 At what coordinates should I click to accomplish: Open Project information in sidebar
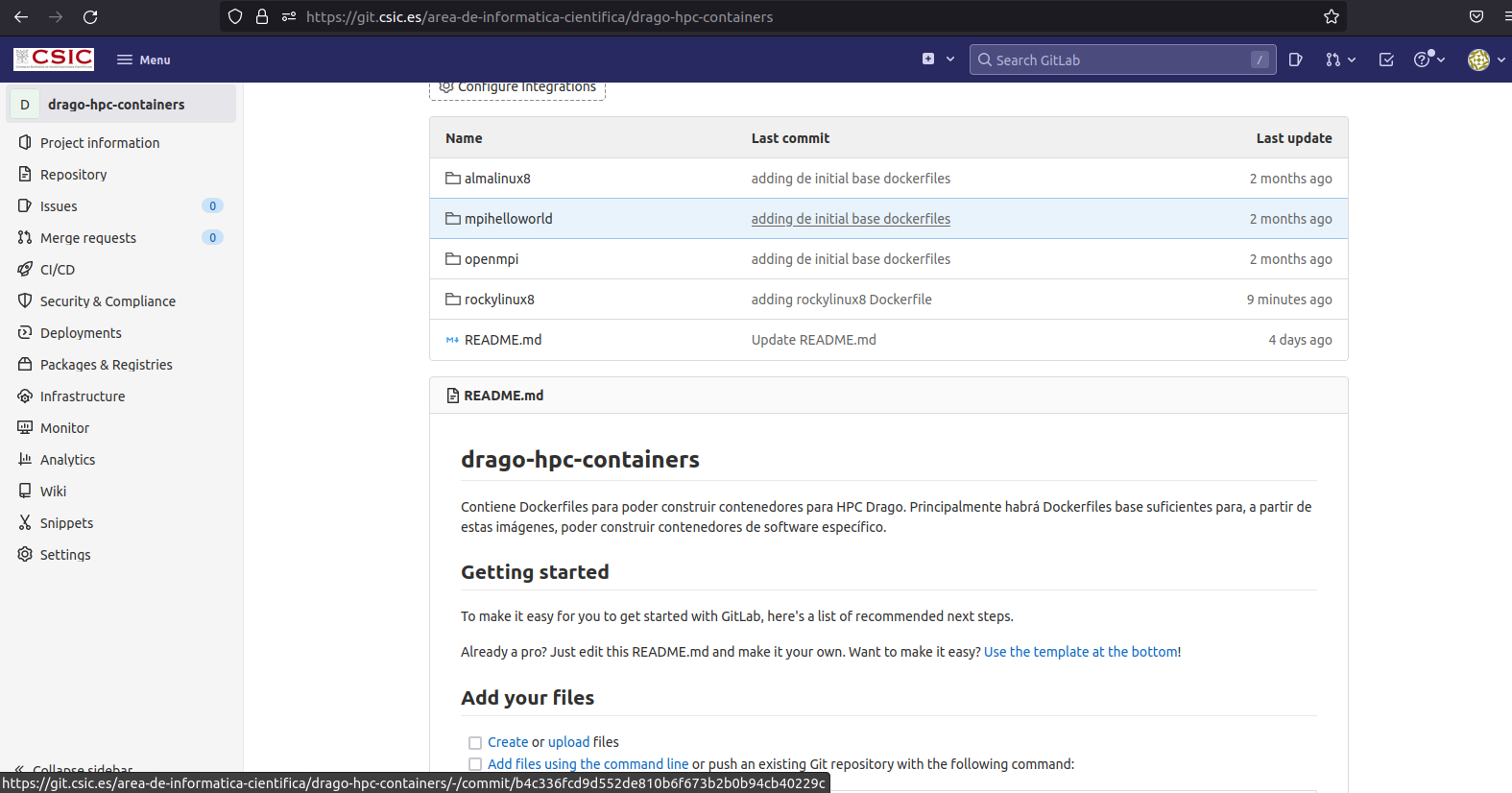coord(100,142)
